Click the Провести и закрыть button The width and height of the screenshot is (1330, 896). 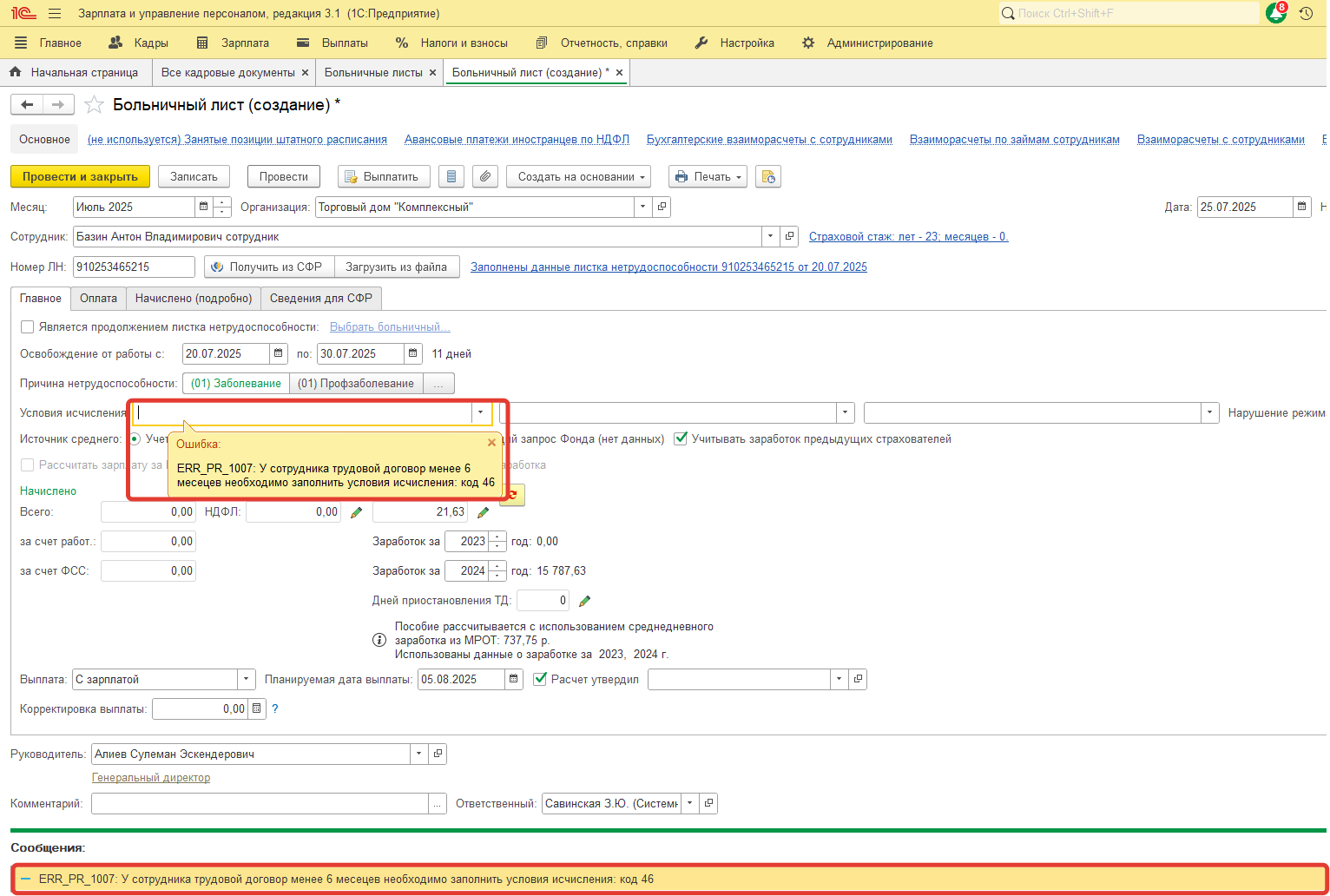point(80,176)
